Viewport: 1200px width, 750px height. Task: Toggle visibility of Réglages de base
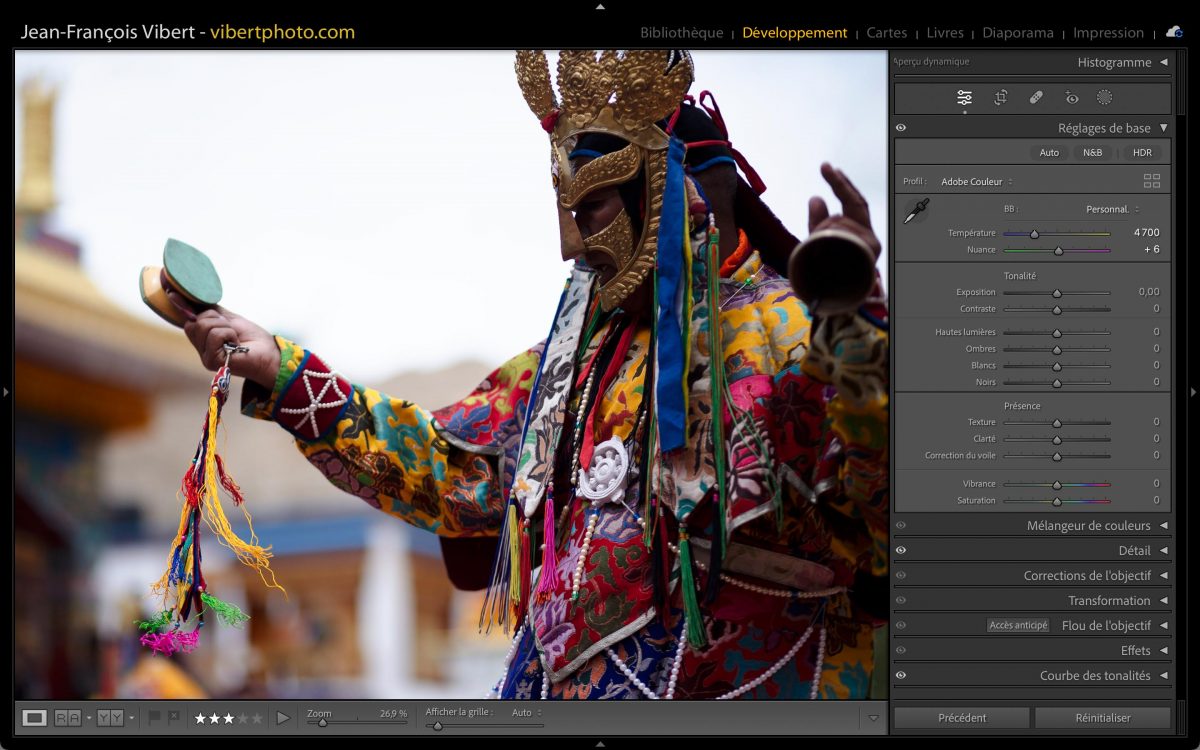pyautogui.click(x=901, y=128)
